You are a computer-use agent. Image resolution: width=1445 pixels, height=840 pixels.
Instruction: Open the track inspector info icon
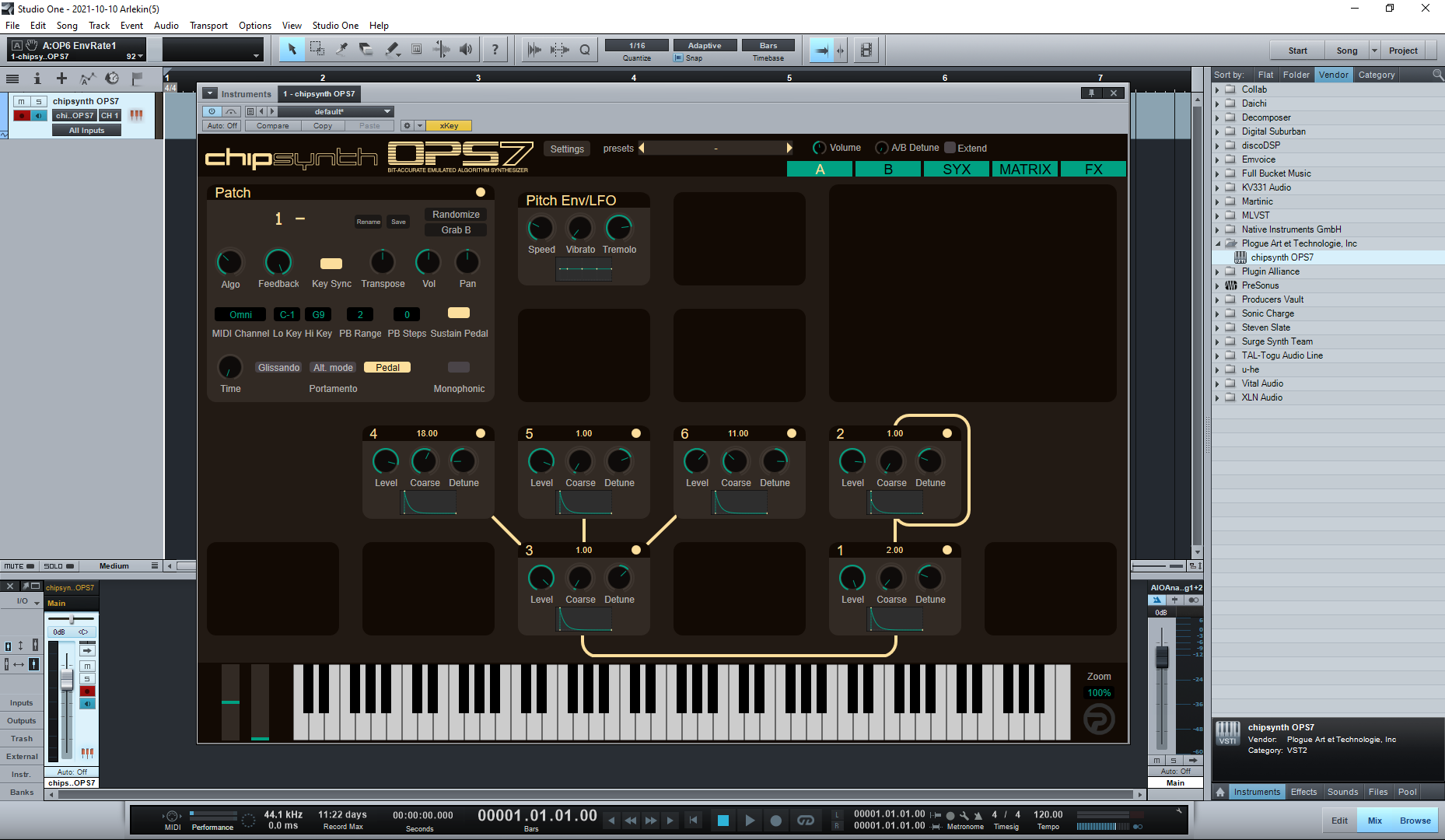pos(37,78)
